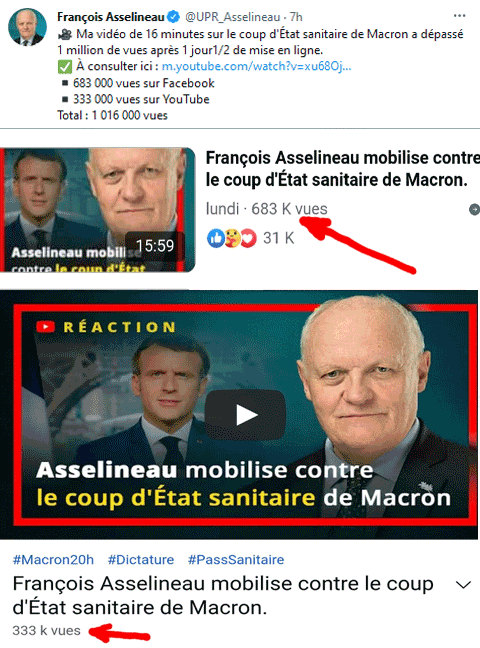Screen dimensions: 480x648
Task: Click the Facebook video title text
Action: (x=343, y=169)
